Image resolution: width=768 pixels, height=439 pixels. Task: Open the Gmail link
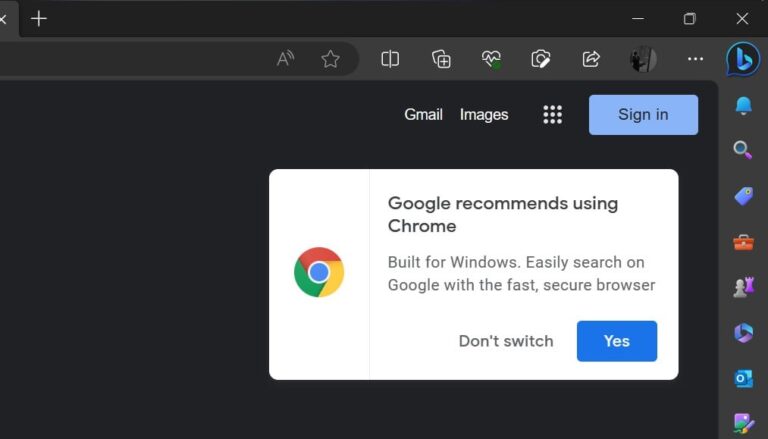pos(423,115)
